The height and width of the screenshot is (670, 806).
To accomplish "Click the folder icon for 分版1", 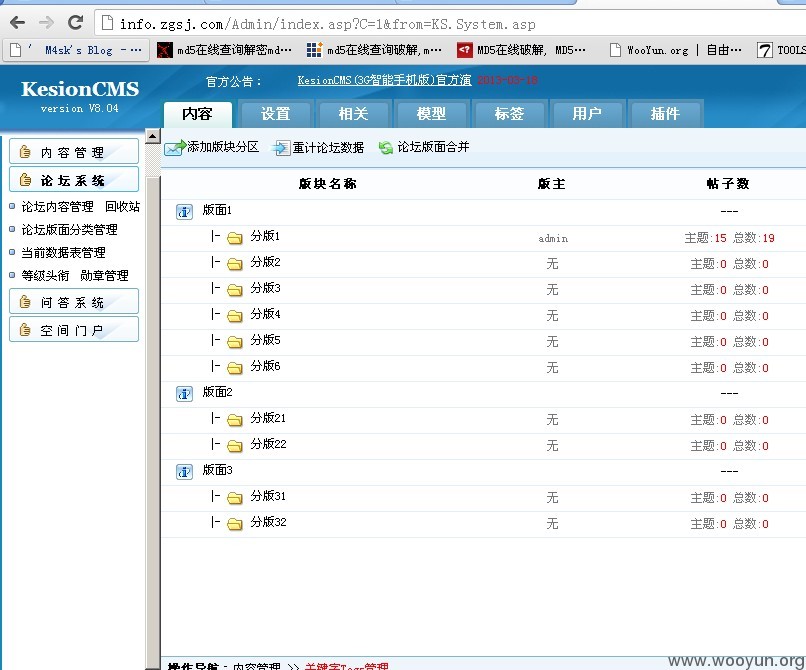I will coord(235,238).
